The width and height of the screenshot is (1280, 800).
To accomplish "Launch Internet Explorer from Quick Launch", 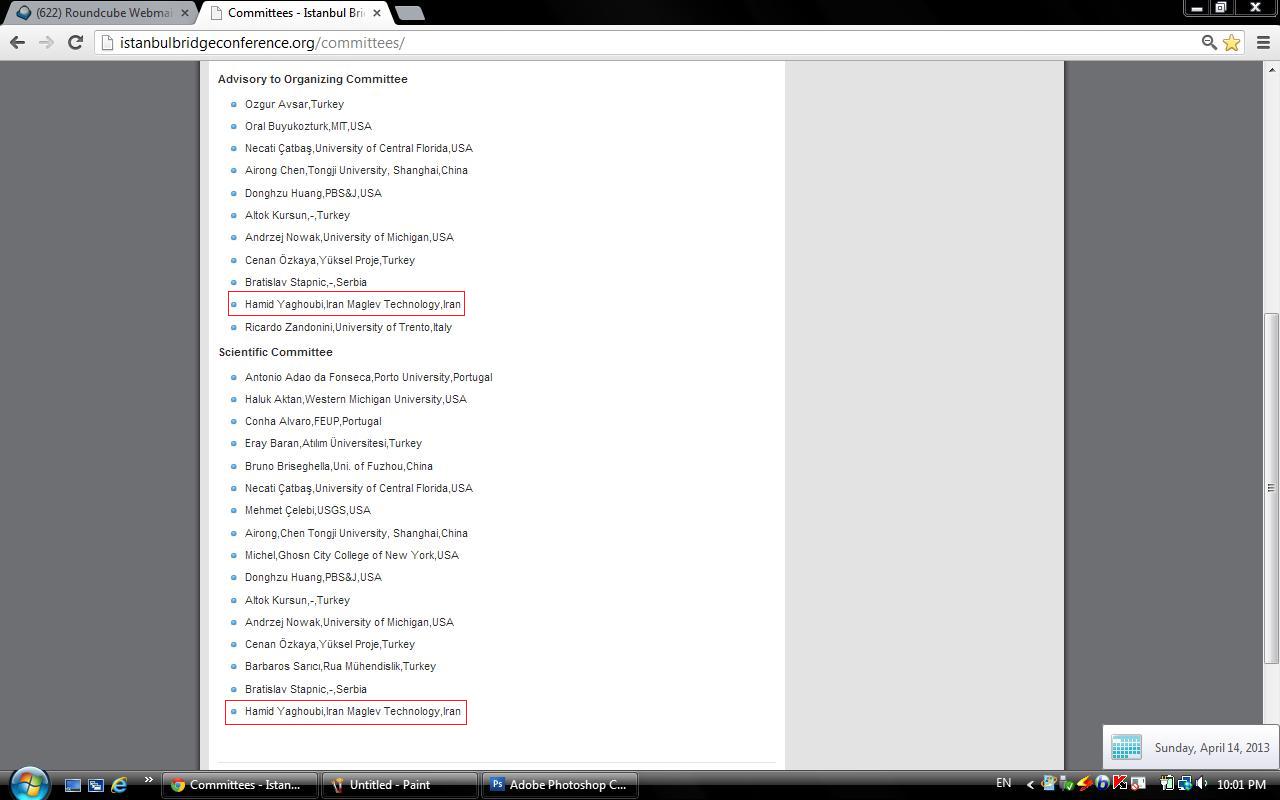I will 119,785.
